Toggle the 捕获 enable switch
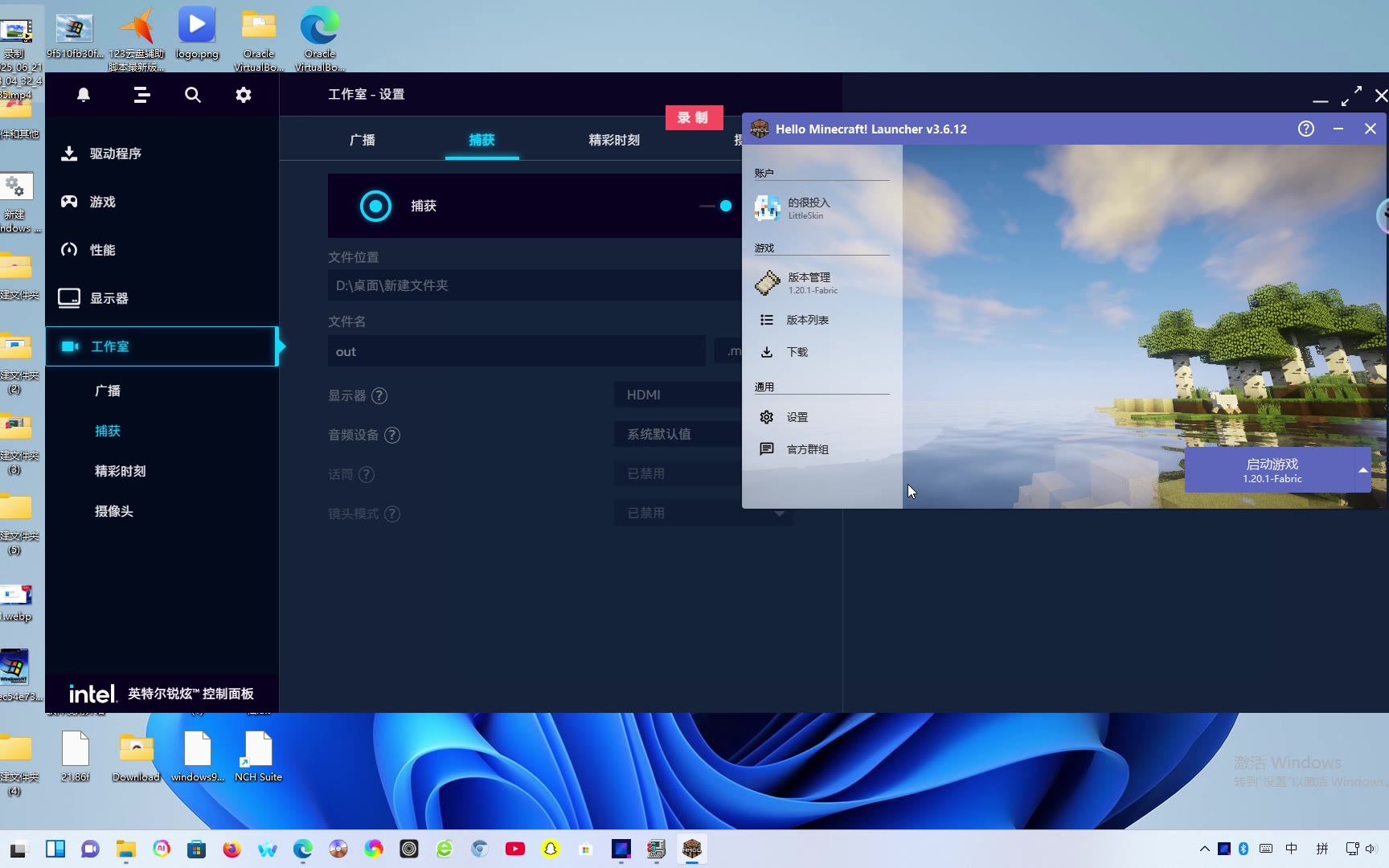 pos(715,206)
